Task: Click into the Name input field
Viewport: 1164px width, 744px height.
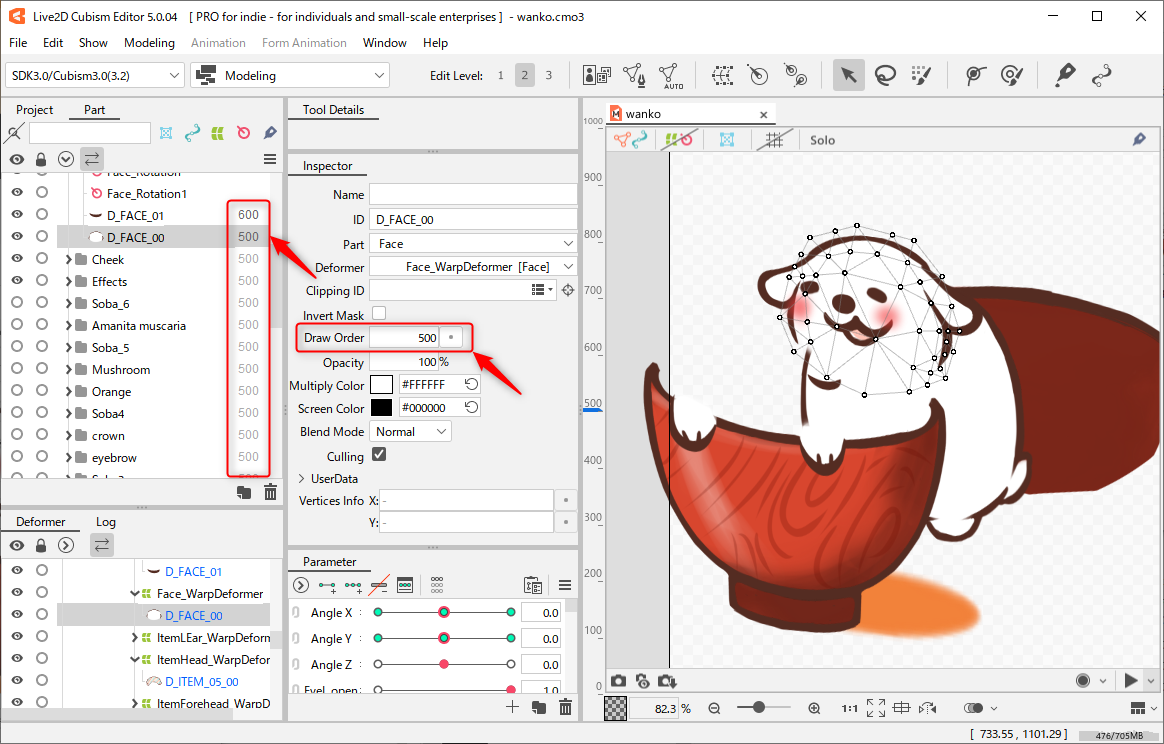Action: (x=472, y=194)
